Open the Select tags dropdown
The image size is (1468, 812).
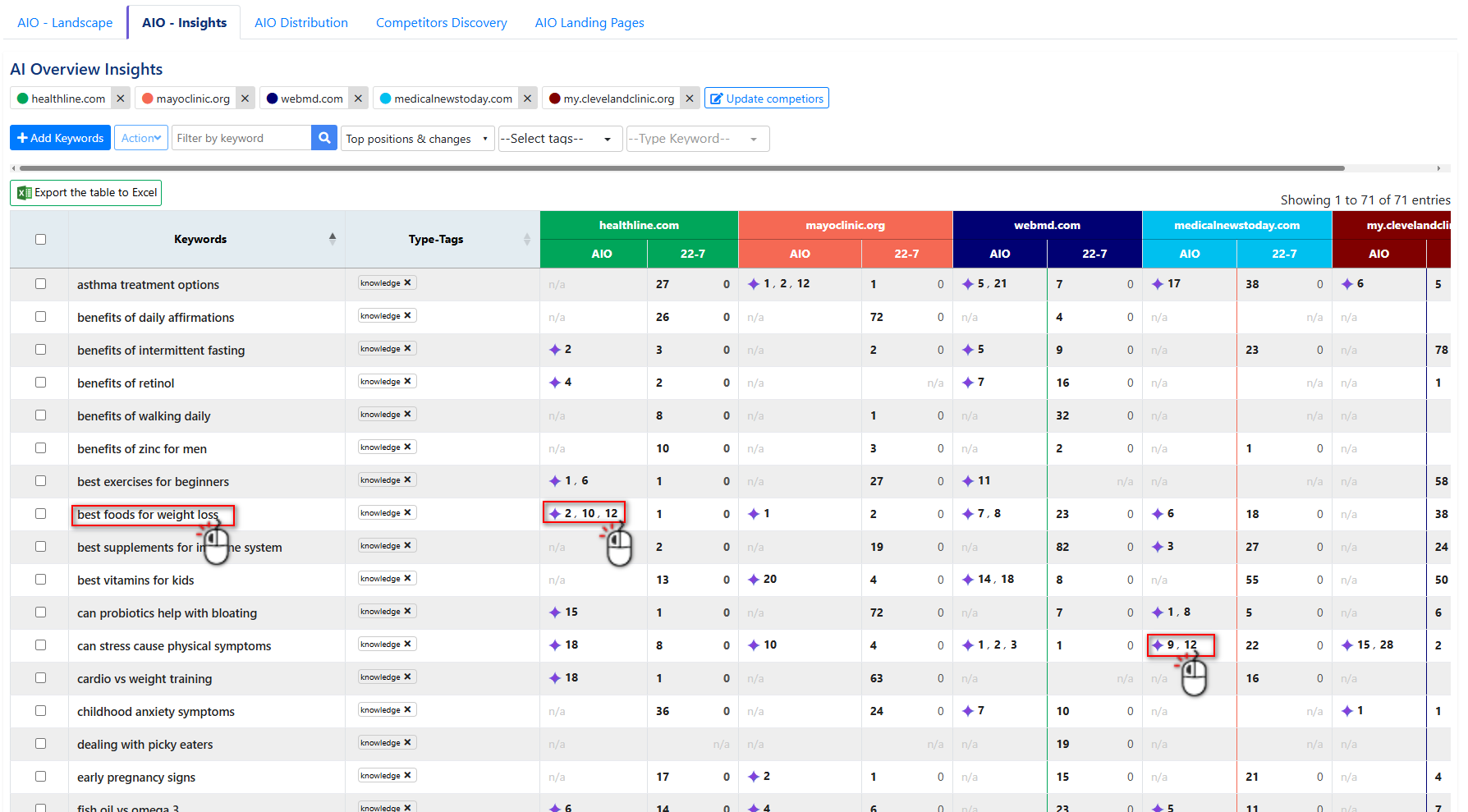click(x=559, y=139)
